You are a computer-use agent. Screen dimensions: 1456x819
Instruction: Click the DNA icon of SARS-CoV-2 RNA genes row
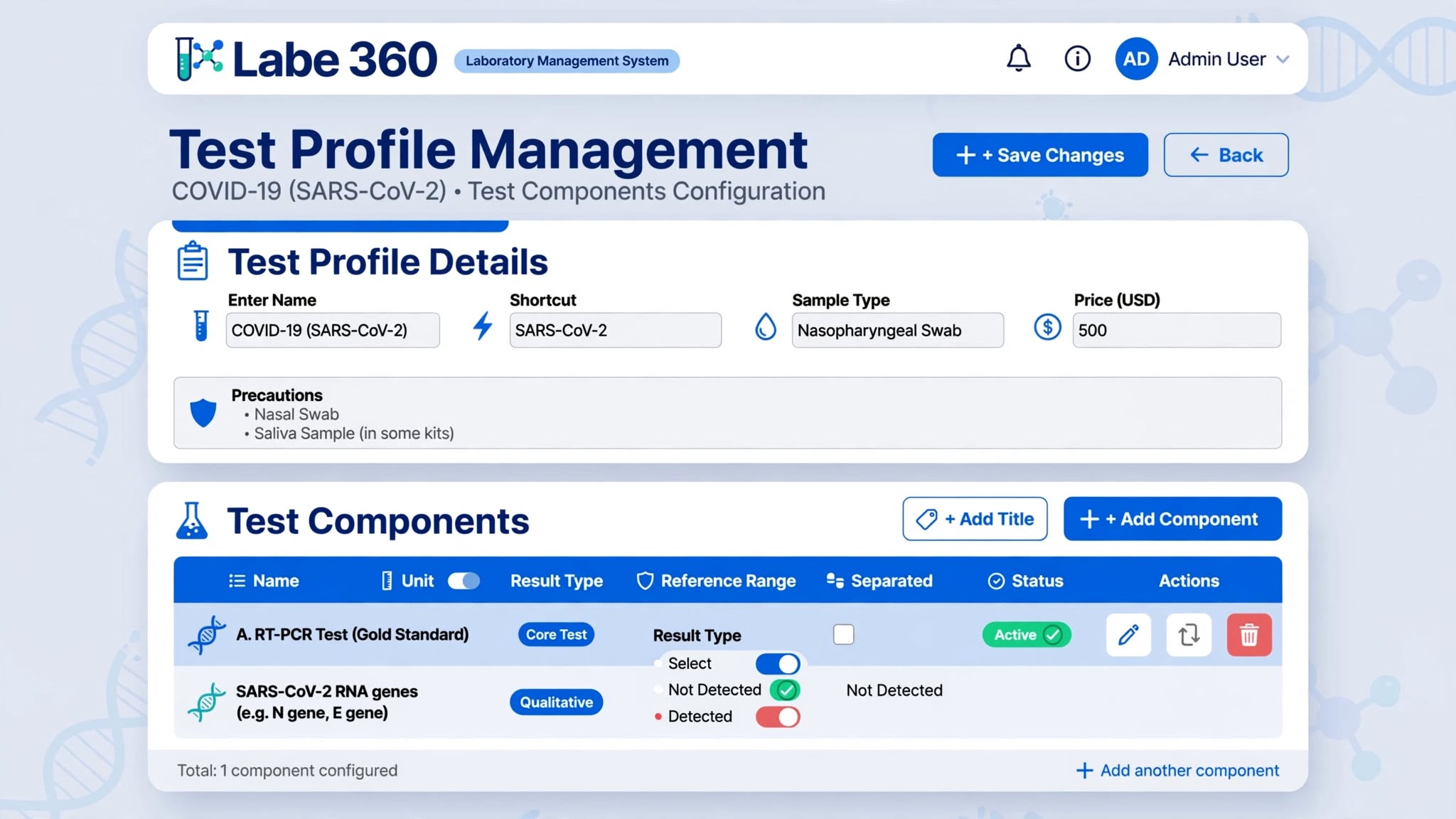tap(206, 702)
